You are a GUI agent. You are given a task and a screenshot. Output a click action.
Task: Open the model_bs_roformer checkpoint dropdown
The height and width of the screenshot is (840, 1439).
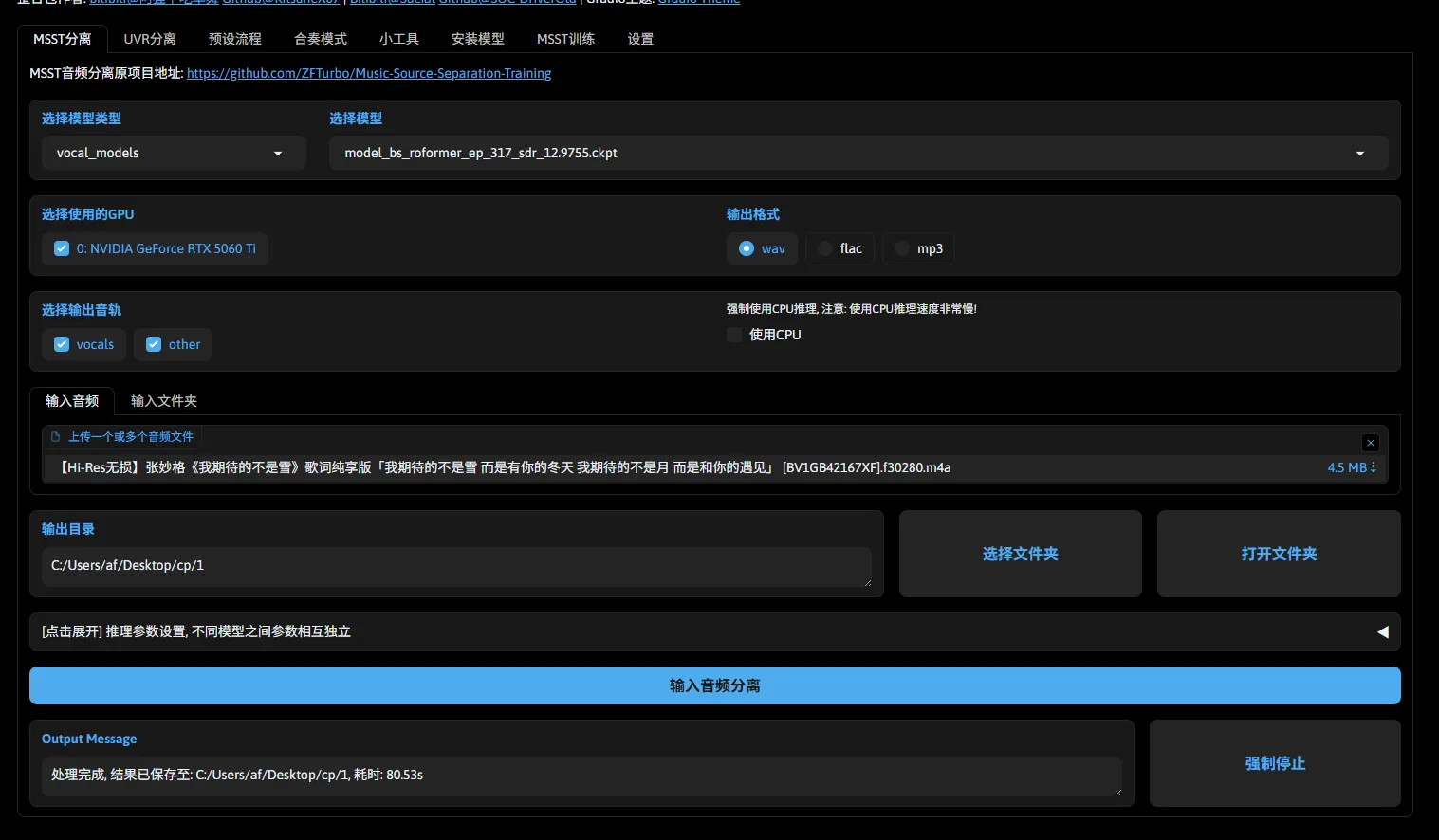pos(858,153)
